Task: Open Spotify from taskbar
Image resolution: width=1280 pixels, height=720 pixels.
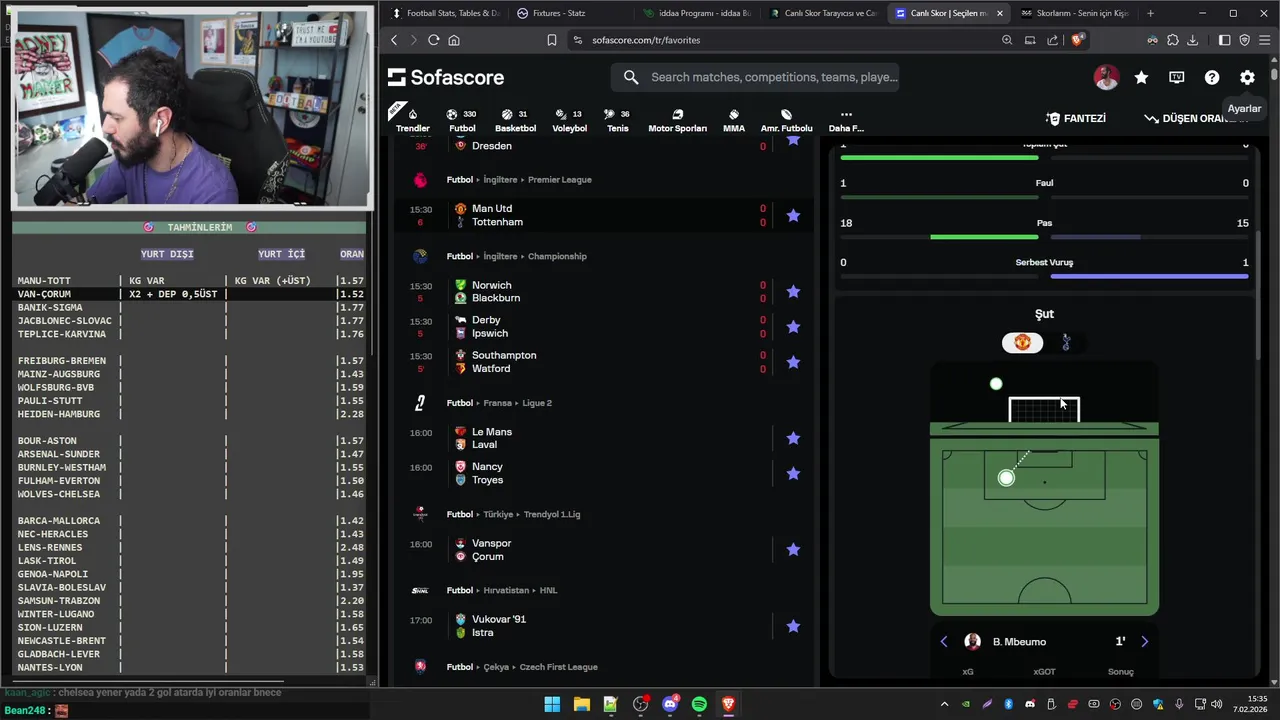Action: (699, 704)
